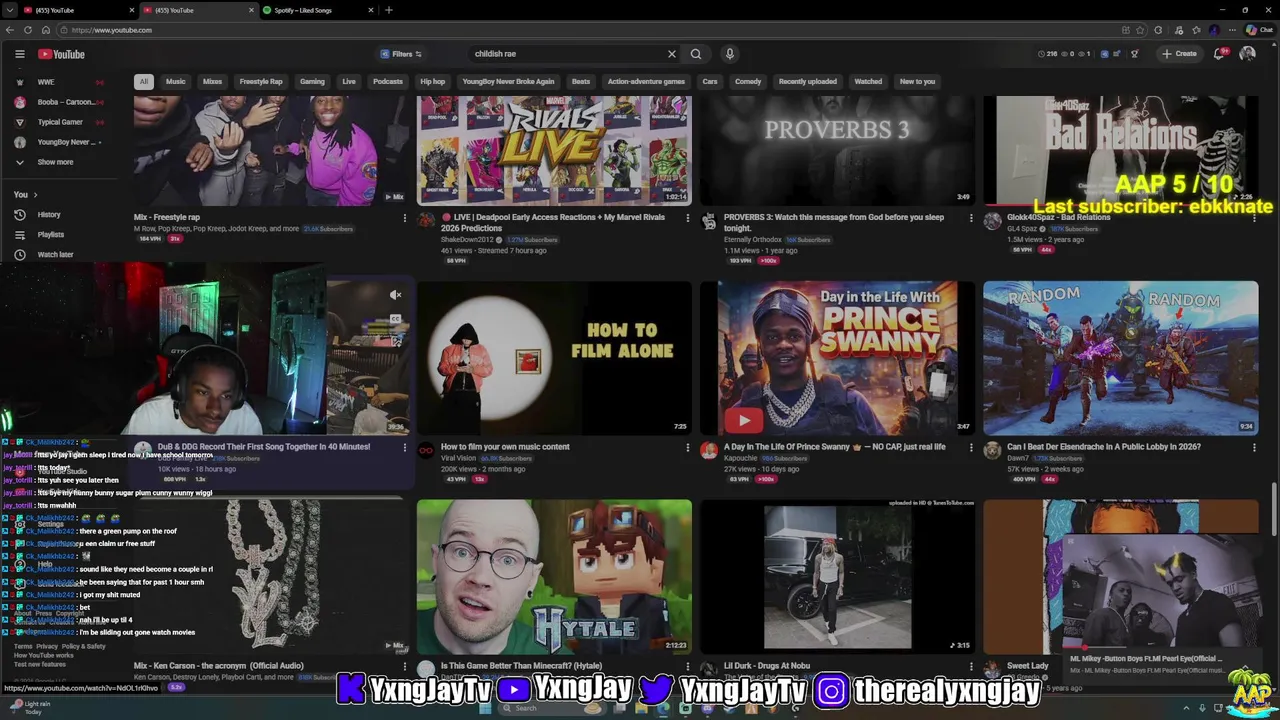The height and width of the screenshot is (720, 1280).
Task: Open the Copilot Chat button
Action: 1259,30
